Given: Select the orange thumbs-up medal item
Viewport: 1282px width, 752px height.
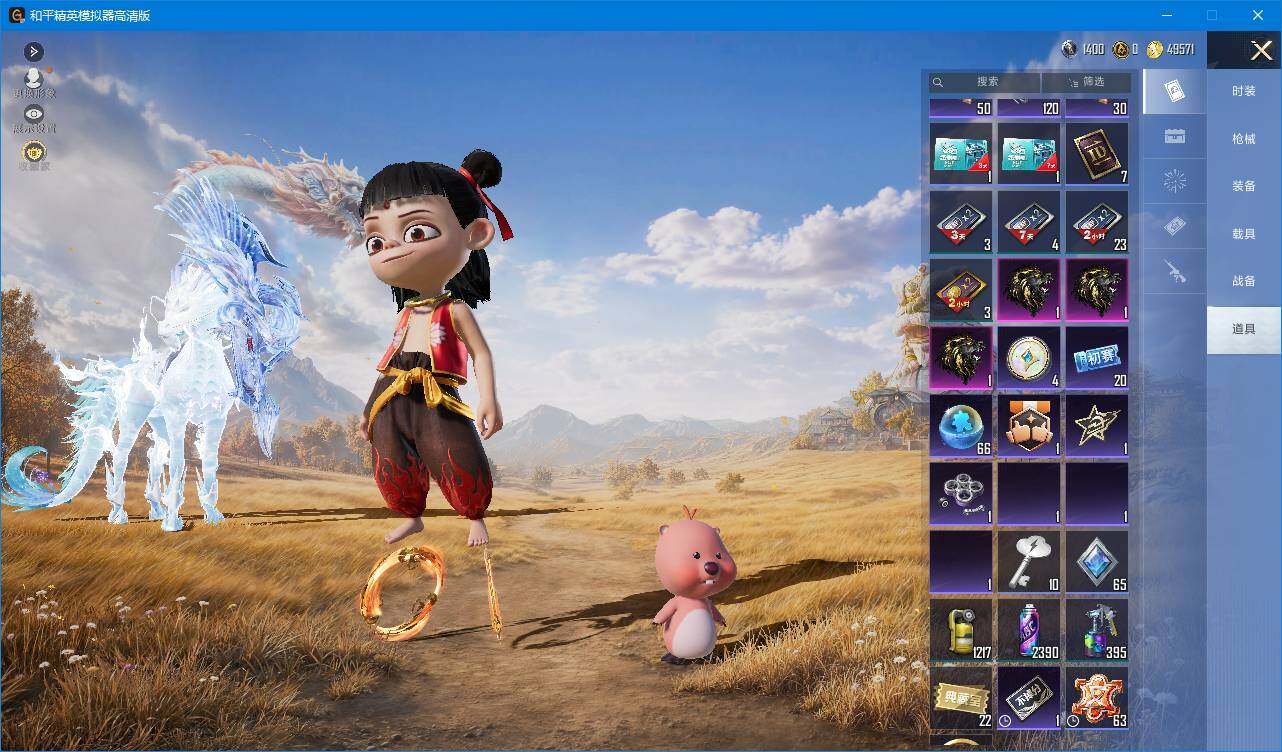Looking at the screenshot, I should pyautogui.click(x=1029, y=426).
